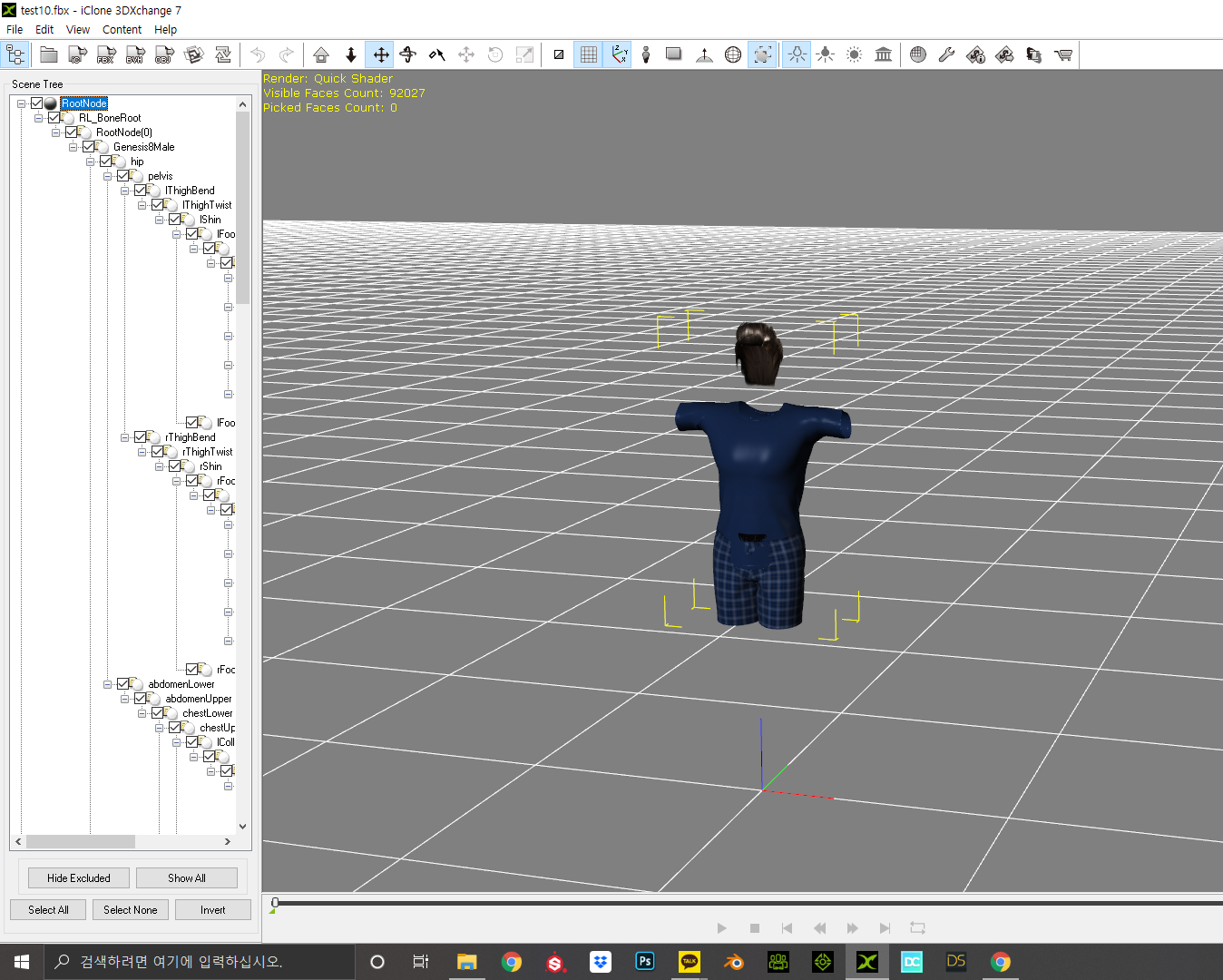The width and height of the screenshot is (1223, 980).
Task: Uncheck the abdomenLower checkbox
Action: coord(123,684)
